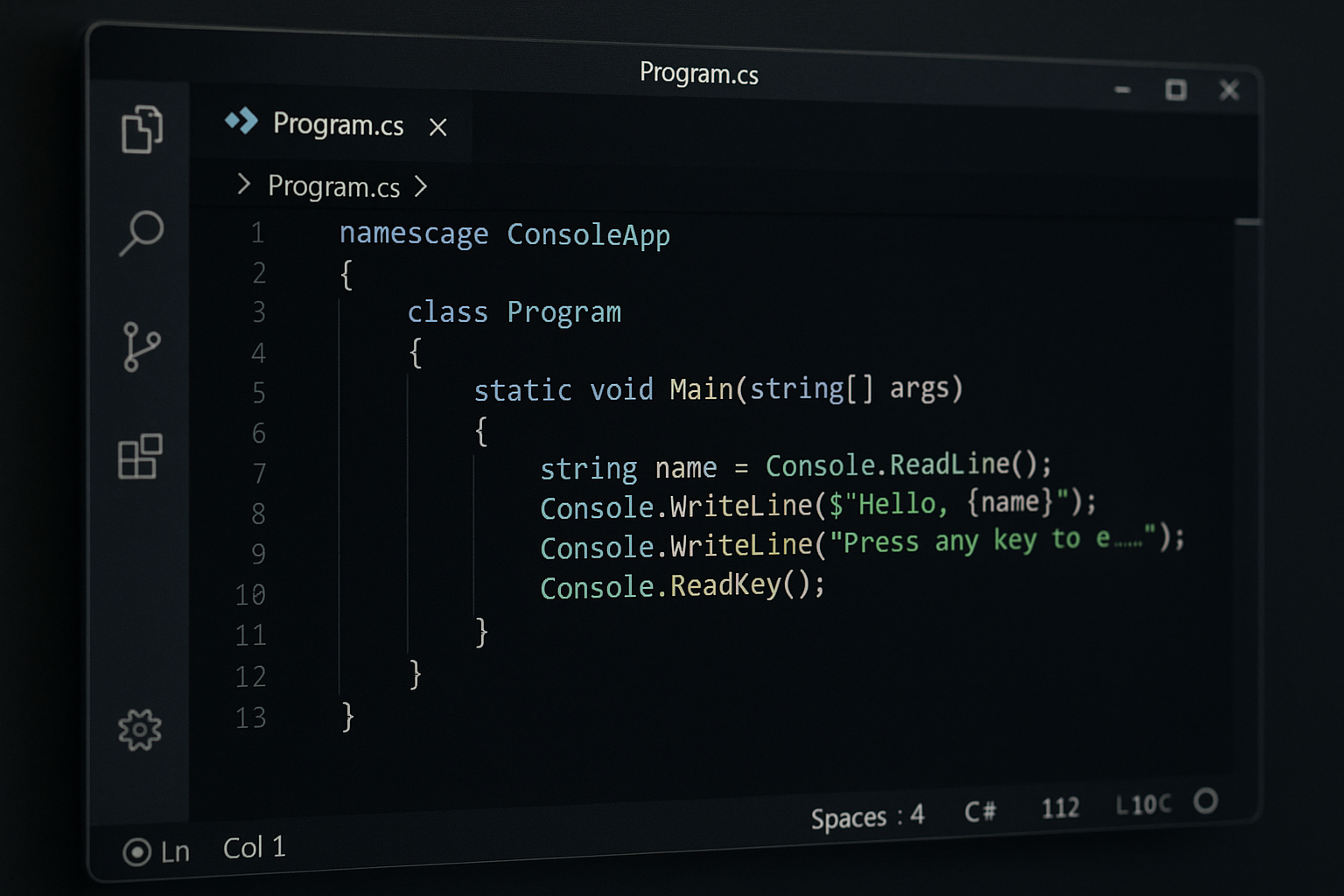The image size is (1344, 896).
Task: Click line number 10 in the gutter
Action: [250, 595]
